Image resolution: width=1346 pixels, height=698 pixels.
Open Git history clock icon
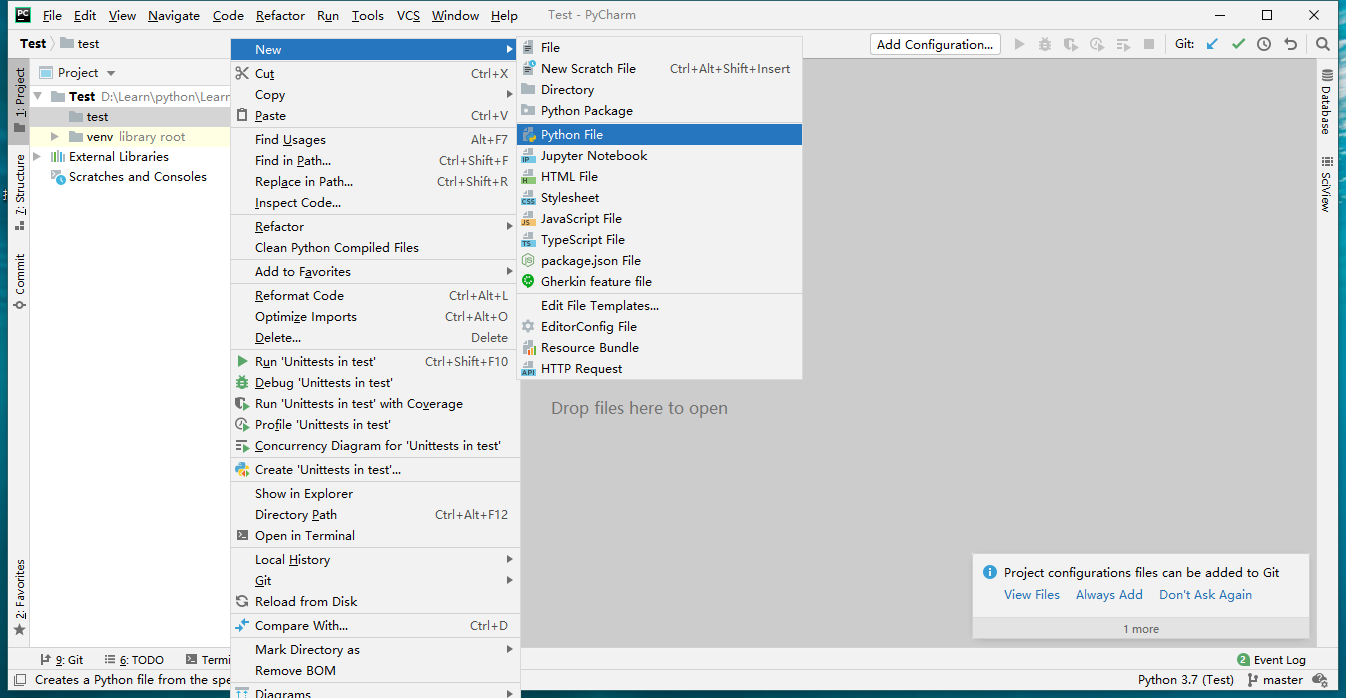[1264, 44]
